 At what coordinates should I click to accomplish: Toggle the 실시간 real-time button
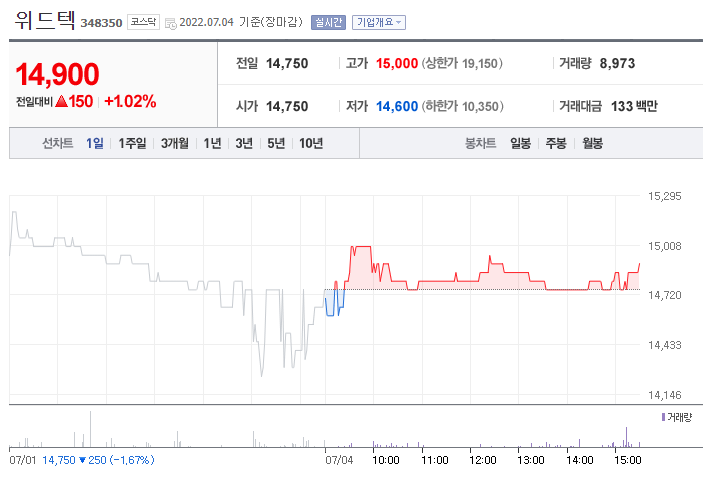(x=328, y=22)
